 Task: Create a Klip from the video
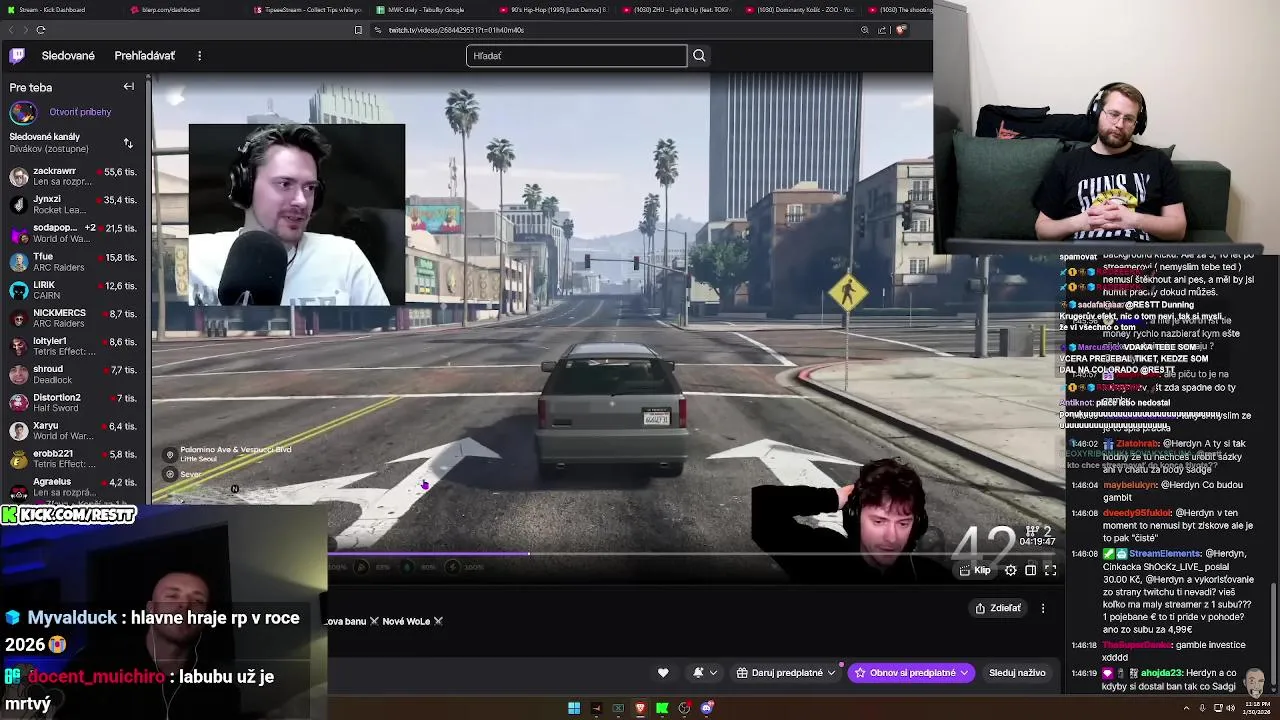pos(975,570)
